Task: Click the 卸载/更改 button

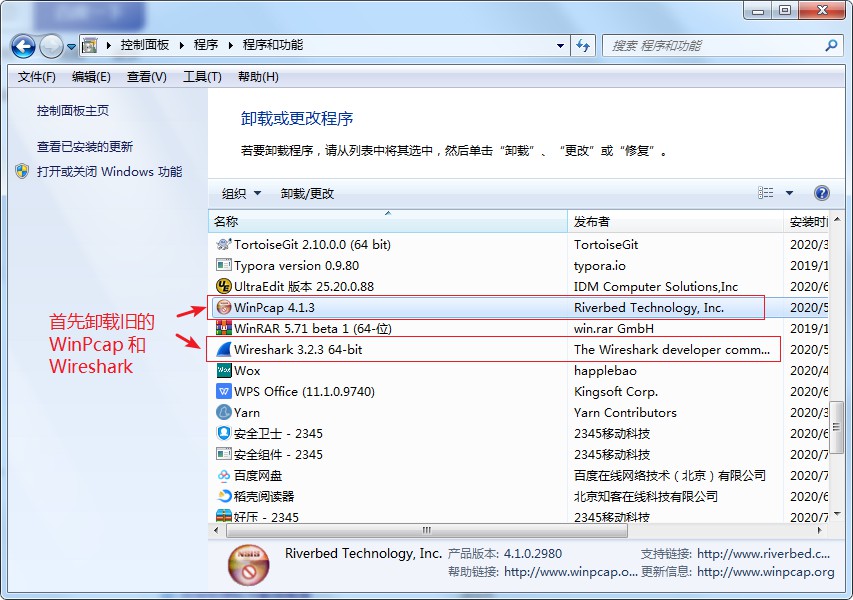Action: 307,193
